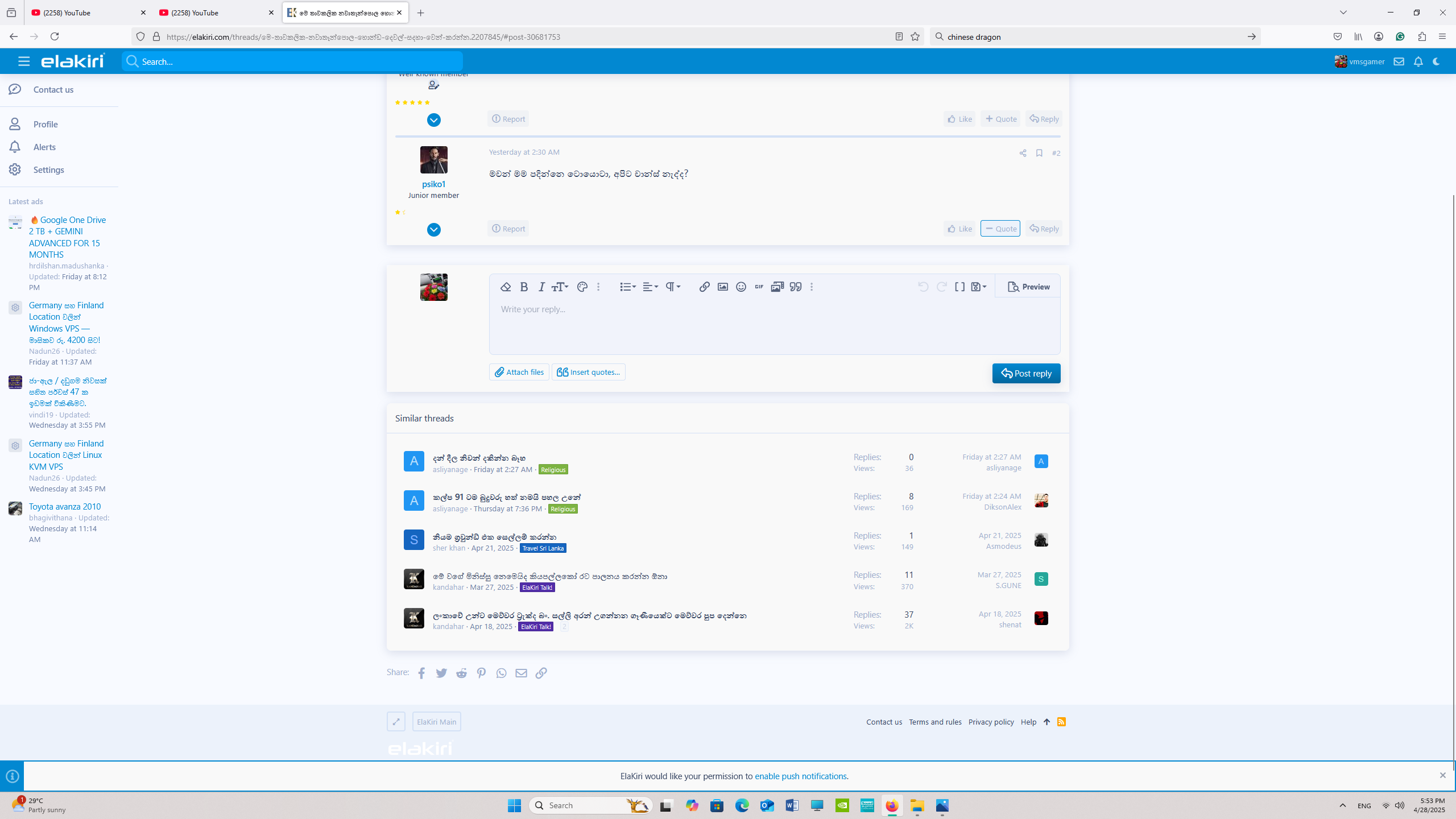Click the redo icon in editor toolbar
The height and width of the screenshot is (819, 1456).
[x=941, y=287]
